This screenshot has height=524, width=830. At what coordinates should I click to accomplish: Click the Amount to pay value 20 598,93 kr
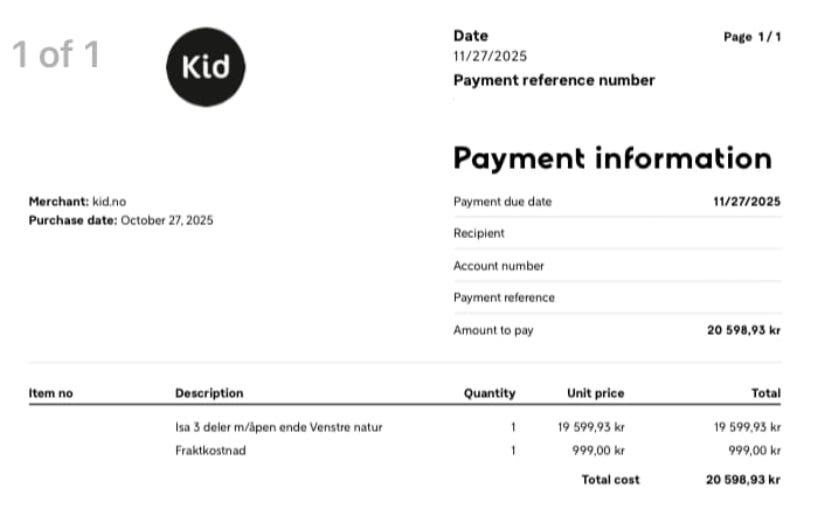coord(743,330)
